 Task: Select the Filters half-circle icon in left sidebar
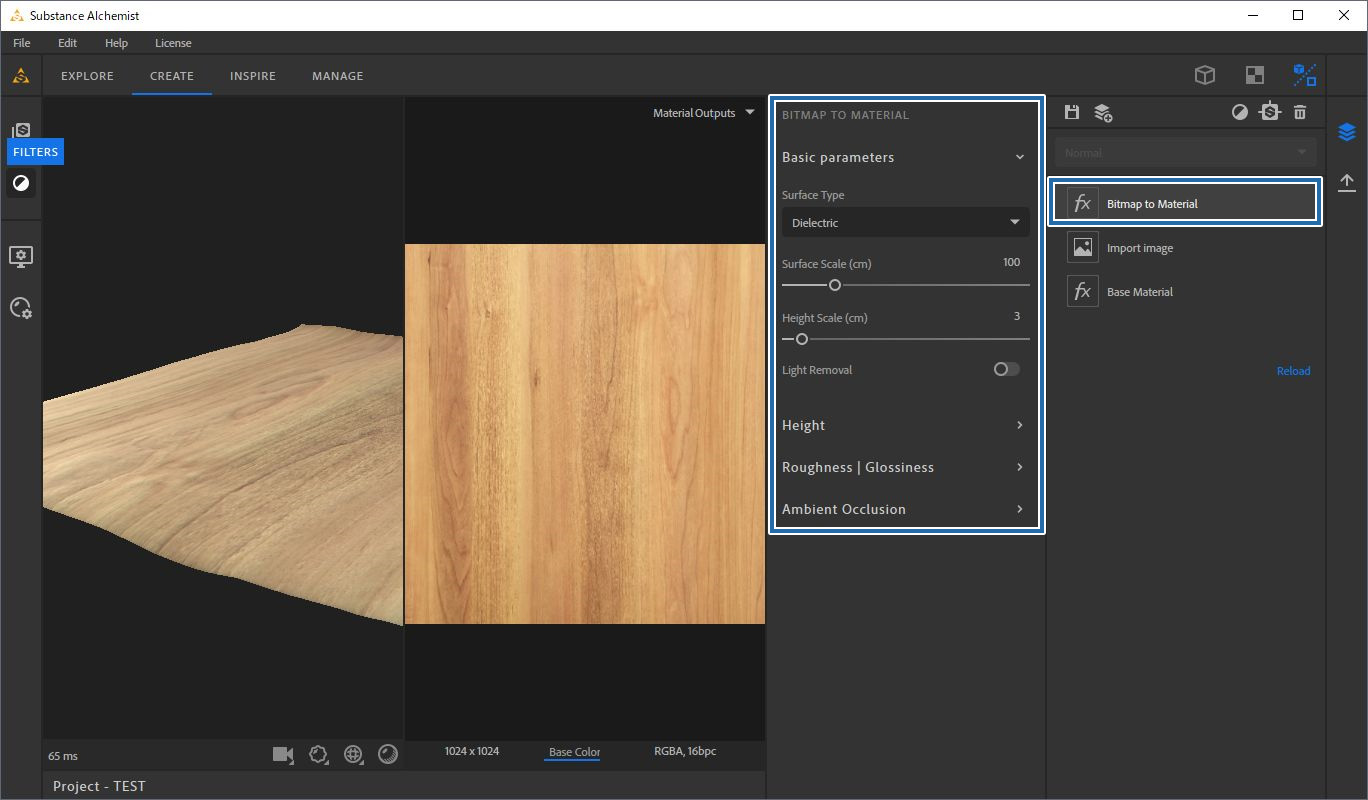21,183
